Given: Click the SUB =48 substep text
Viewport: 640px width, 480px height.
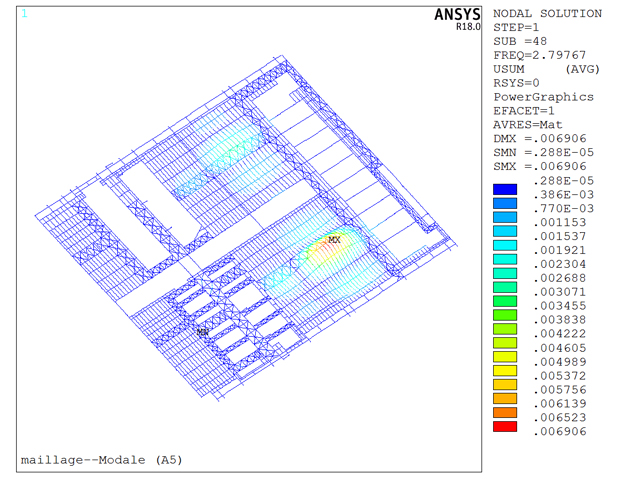Looking at the screenshot, I should [521, 42].
